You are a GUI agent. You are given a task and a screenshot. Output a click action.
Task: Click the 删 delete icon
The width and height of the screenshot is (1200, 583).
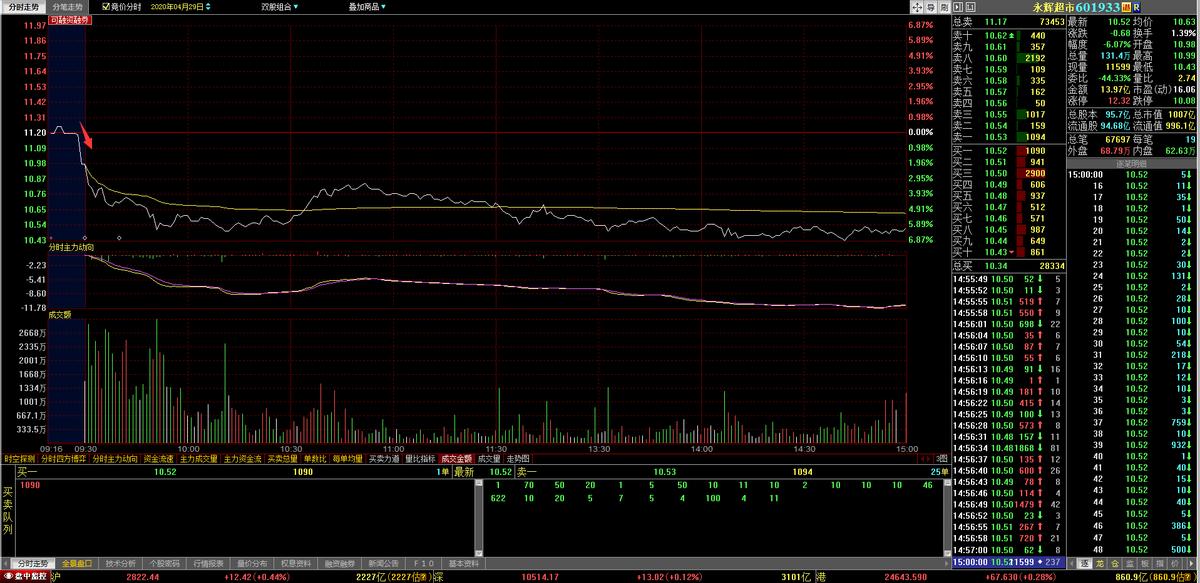(945, 7)
